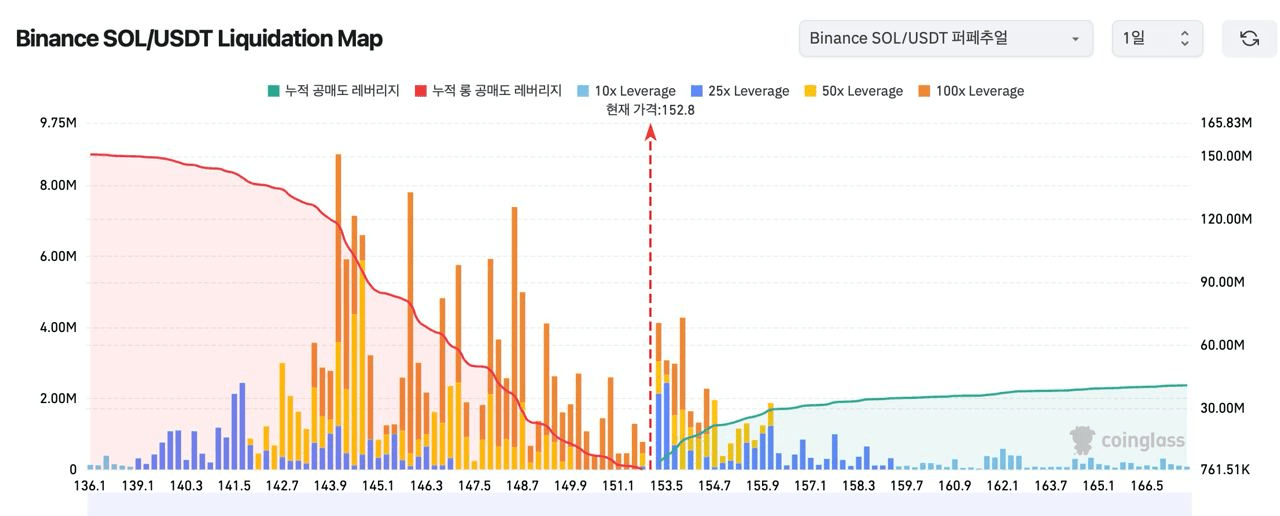Click the up/down stepper arrows beside 1일

(x=1184, y=38)
